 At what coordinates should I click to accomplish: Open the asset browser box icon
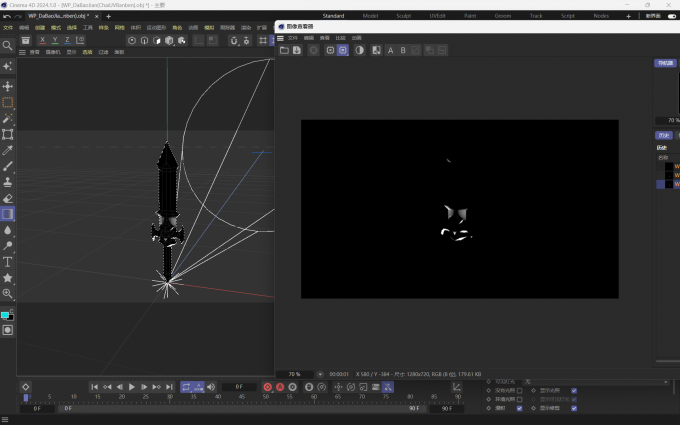pos(26,40)
